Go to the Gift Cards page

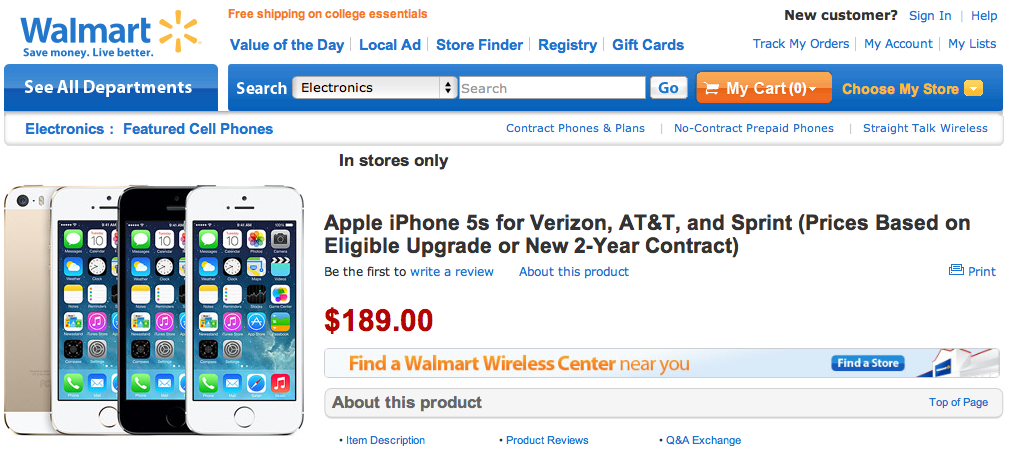coord(648,45)
